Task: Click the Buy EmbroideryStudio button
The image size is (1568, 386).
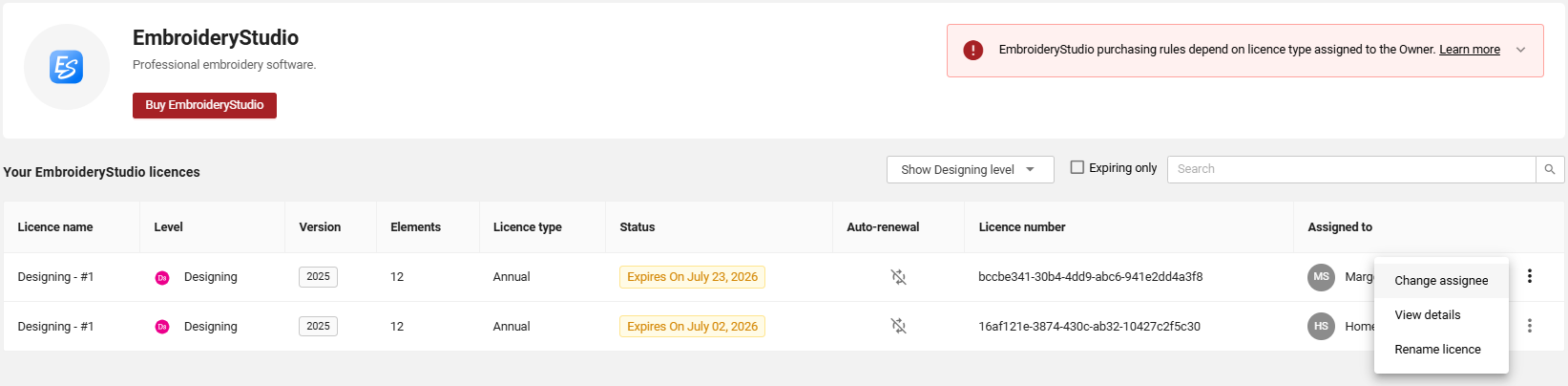Action: pos(204,105)
